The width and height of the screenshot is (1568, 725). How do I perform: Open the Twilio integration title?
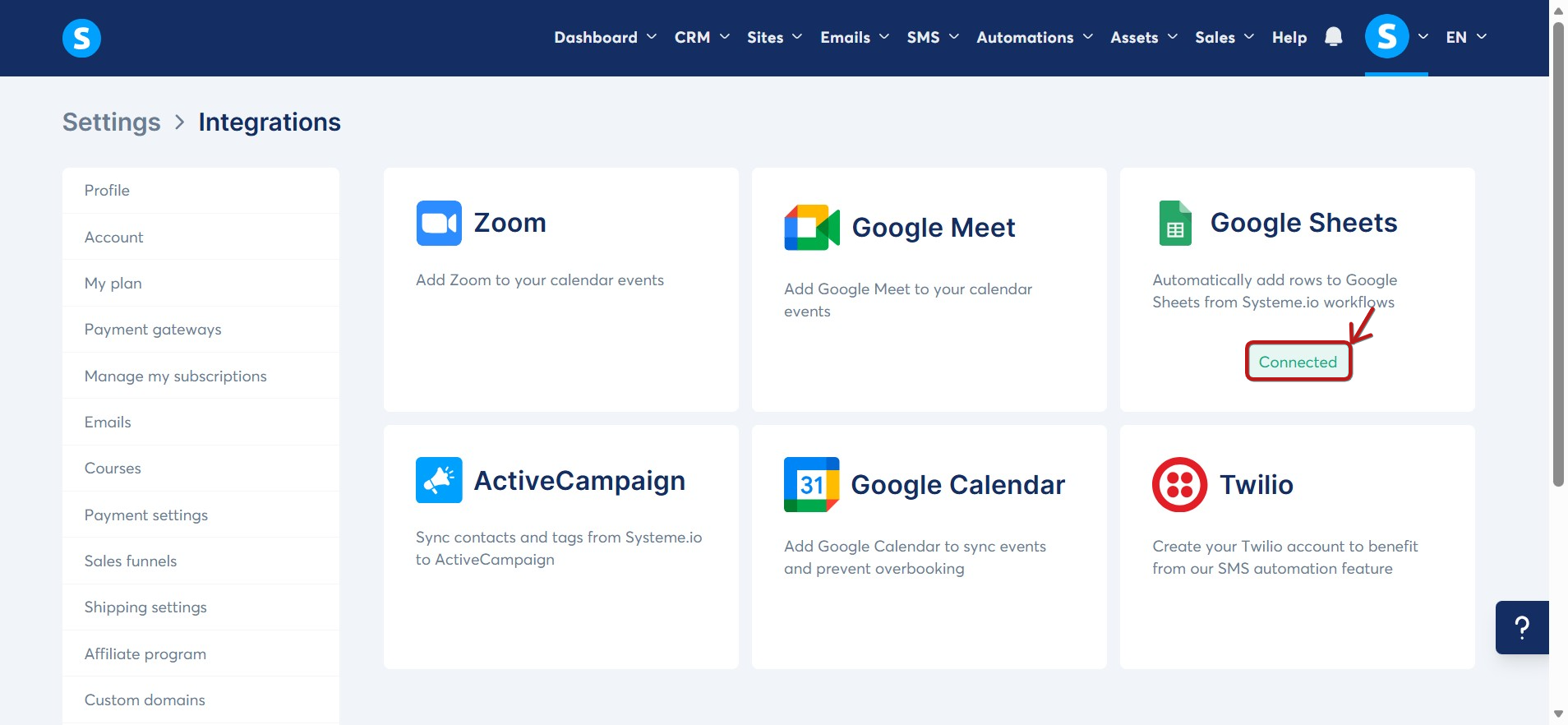coord(1257,485)
